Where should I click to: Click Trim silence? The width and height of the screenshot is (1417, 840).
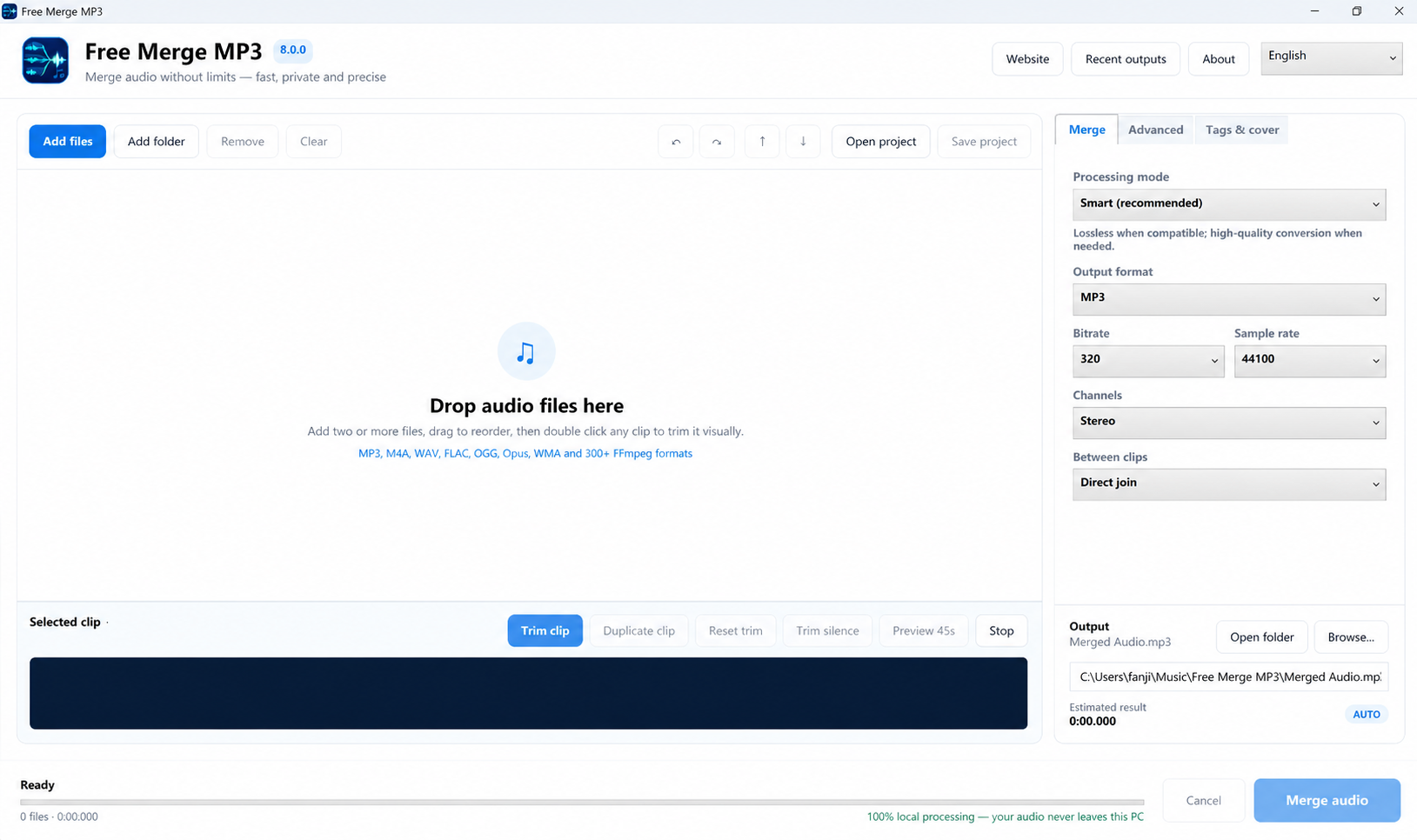pos(828,630)
